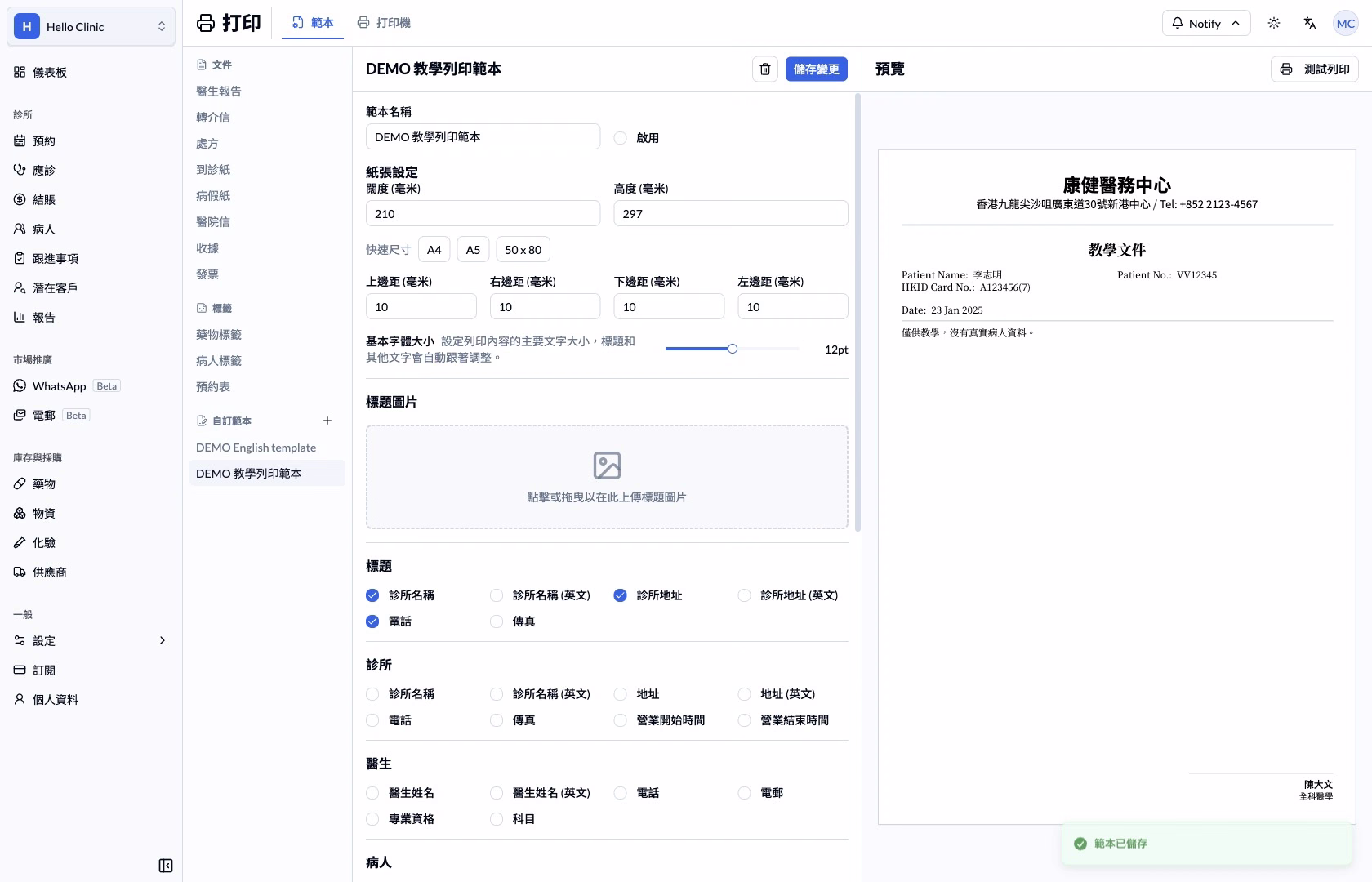The image size is (1372, 882).
Task: Open Hello Clinic selector dropdown
Action: click(91, 26)
